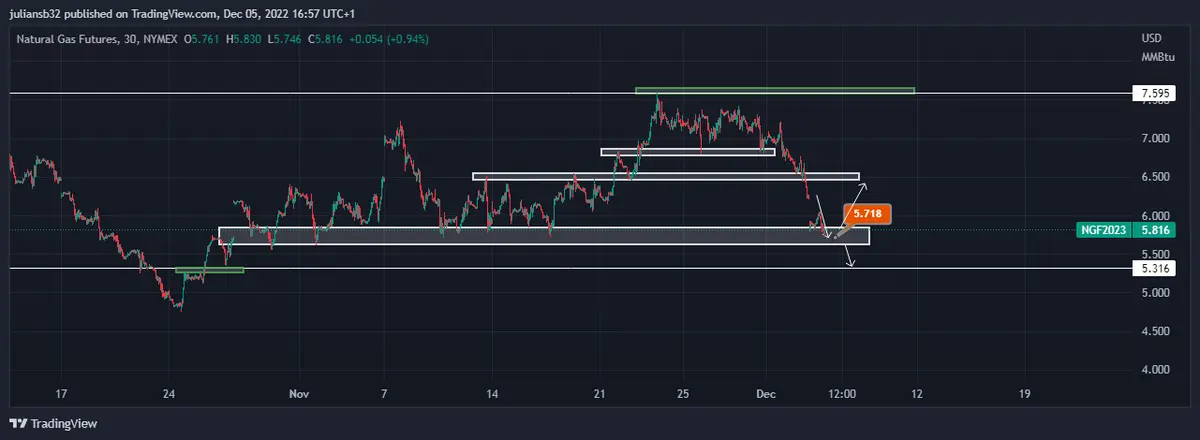Click the white 7.595 price level label
1200x440 pixels.
tap(1154, 94)
